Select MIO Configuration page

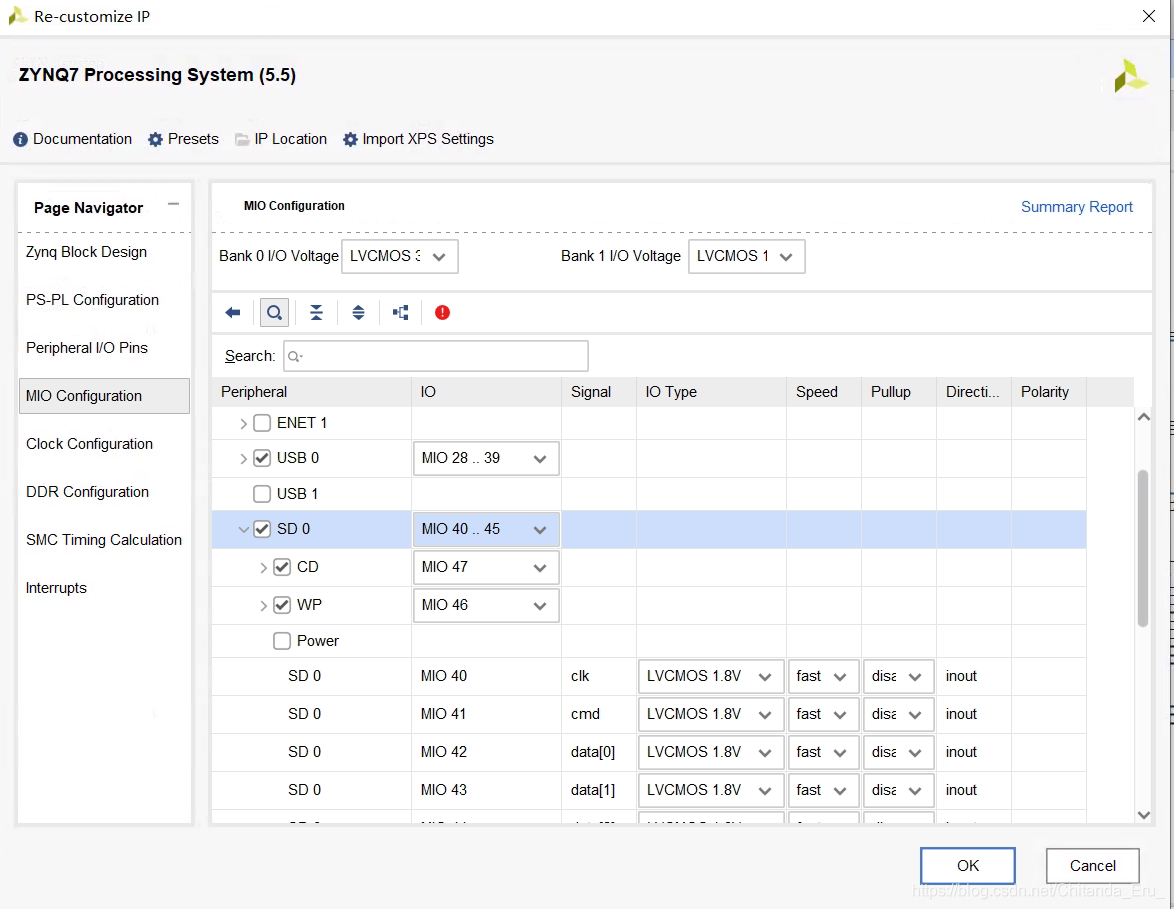tap(104, 396)
